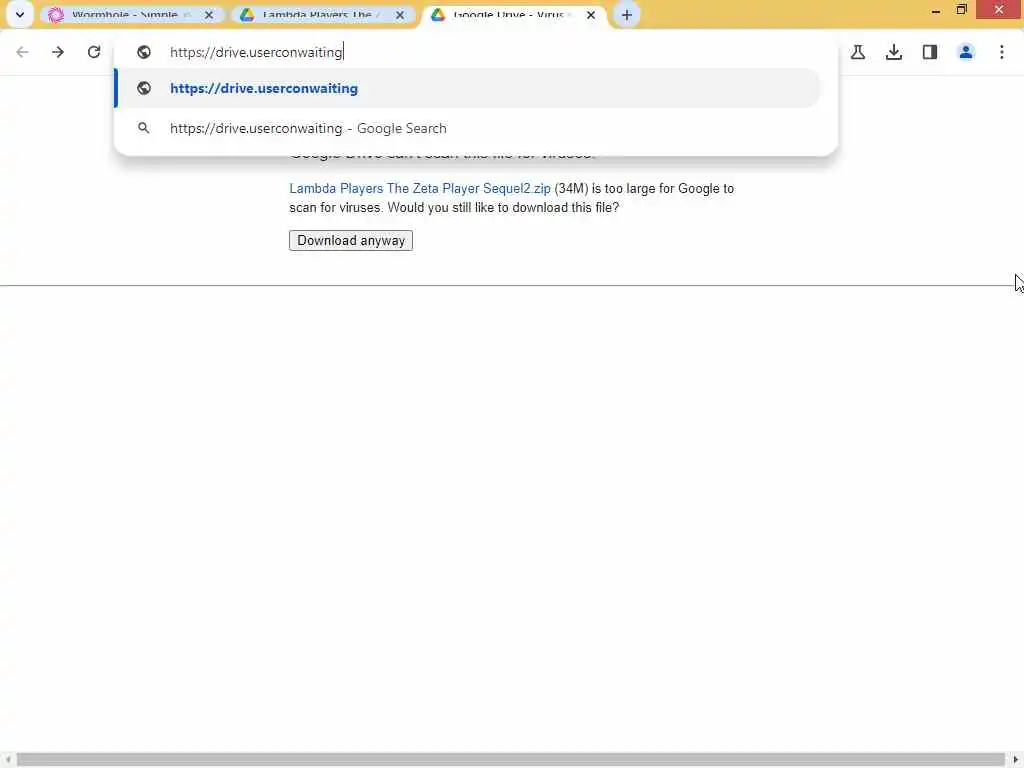Reload the current page
1024x768 pixels.
point(94,52)
